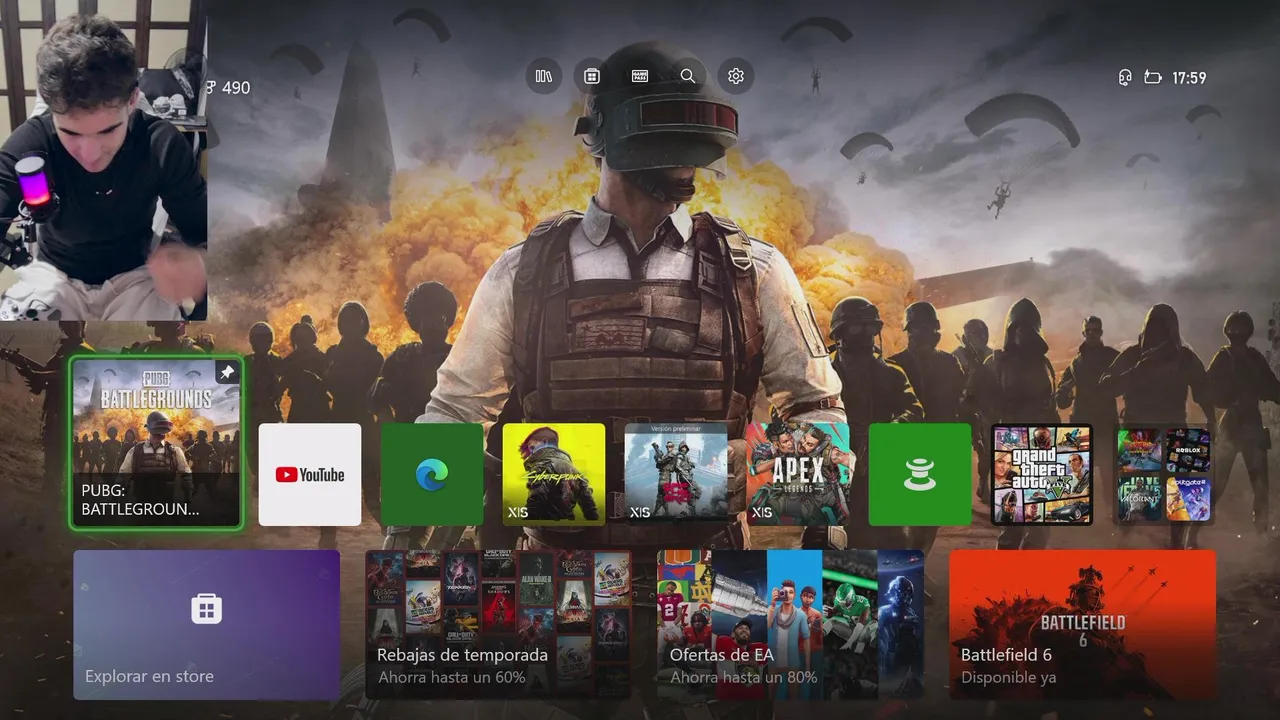Image resolution: width=1280 pixels, height=720 pixels.
Task: Open the YouTube app tile
Action: click(310, 474)
